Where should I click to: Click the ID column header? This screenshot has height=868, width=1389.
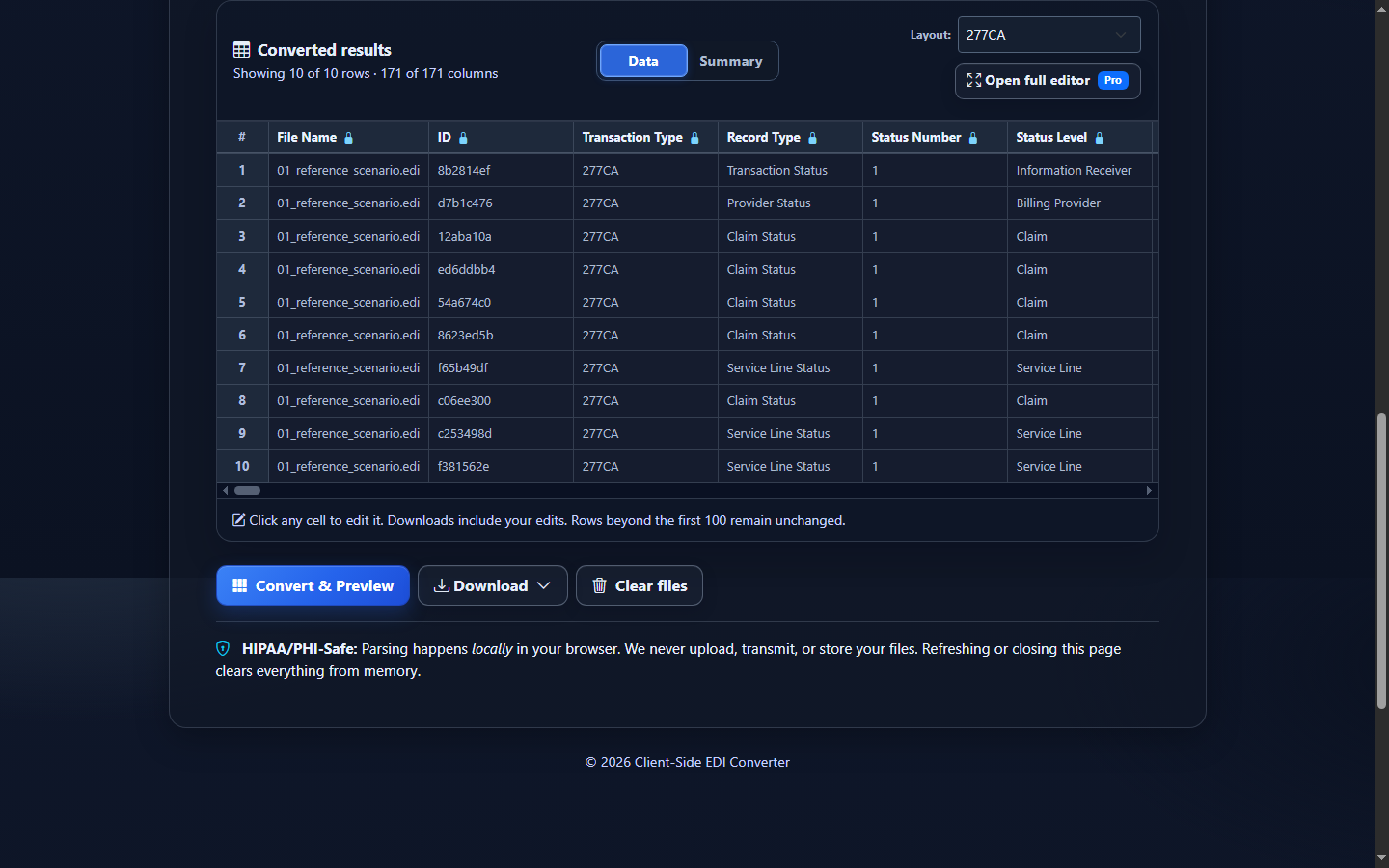[501, 137]
